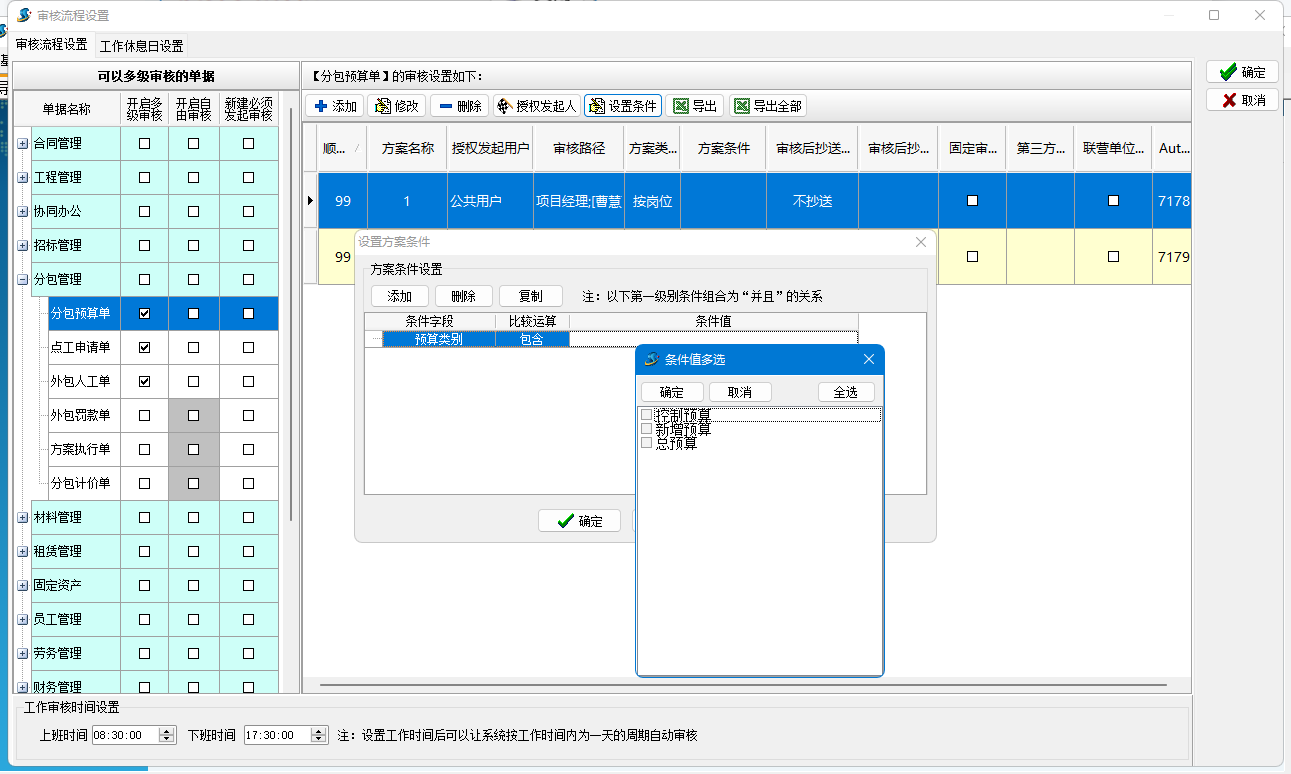The height and width of the screenshot is (774, 1291).
Task: Expand the 合同管理 tree node
Action: pyautogui.click(x=23, y=144)
